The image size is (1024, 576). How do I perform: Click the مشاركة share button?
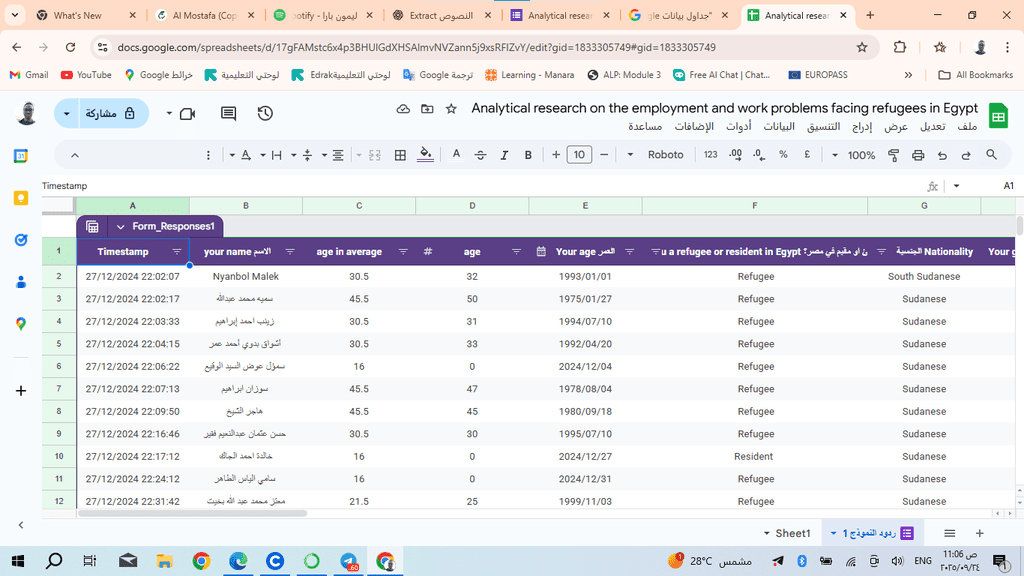pos(110,114)
